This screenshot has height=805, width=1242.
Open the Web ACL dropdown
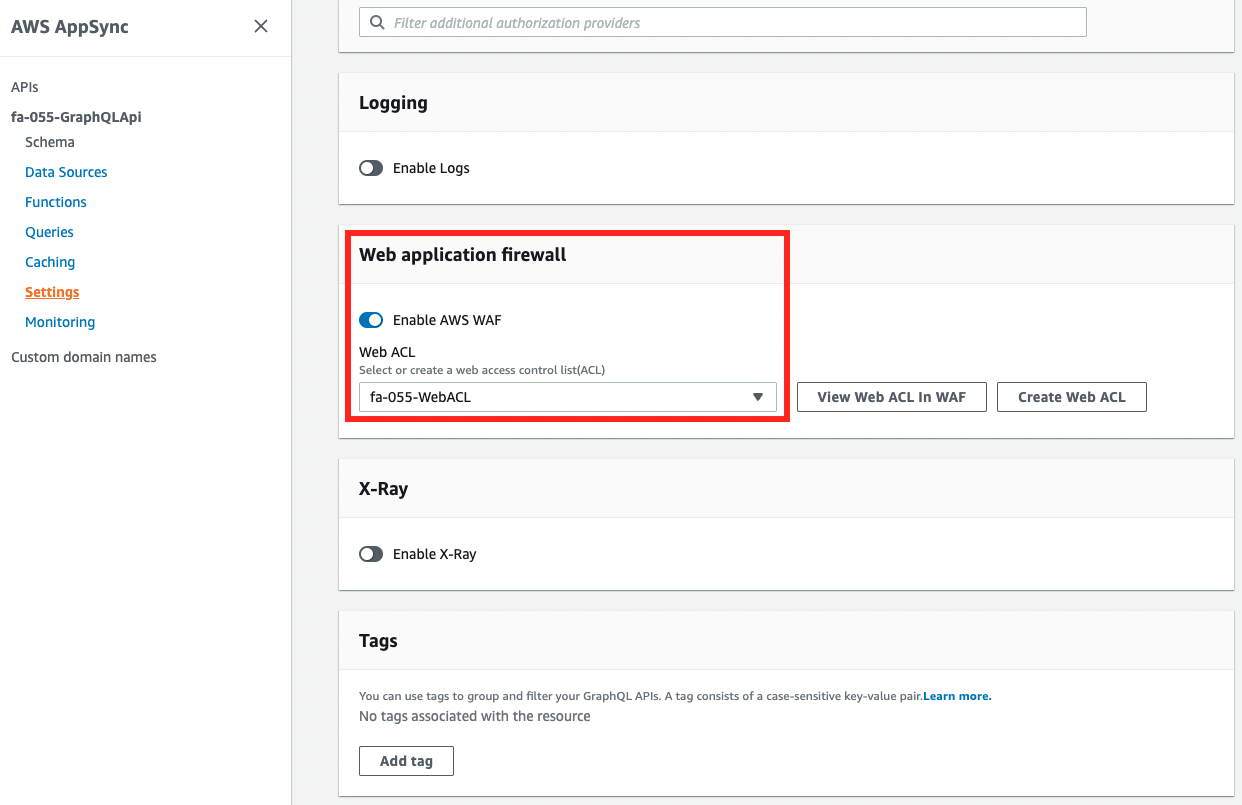point(758,397)
